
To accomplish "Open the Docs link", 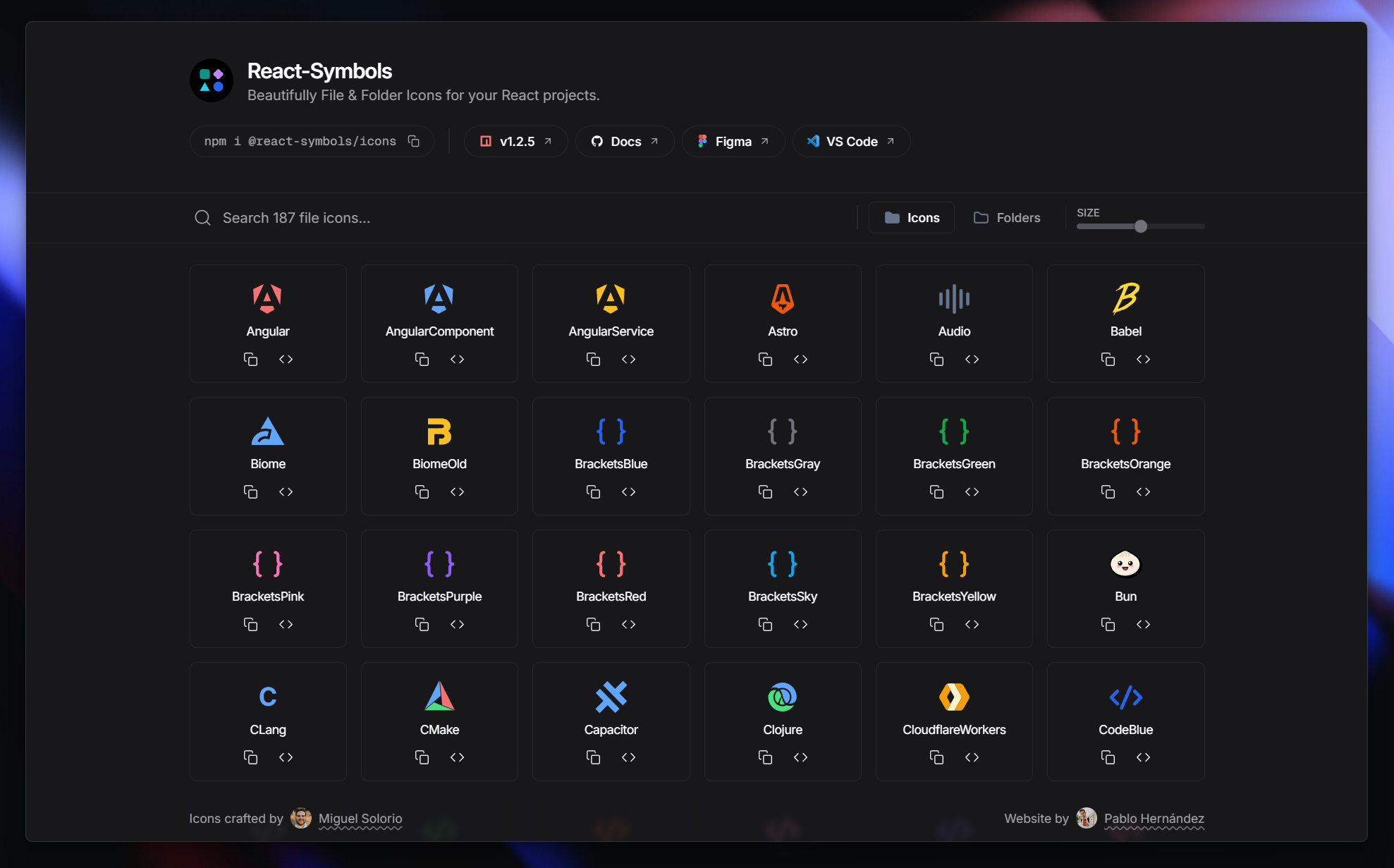I will coord(625,142).
